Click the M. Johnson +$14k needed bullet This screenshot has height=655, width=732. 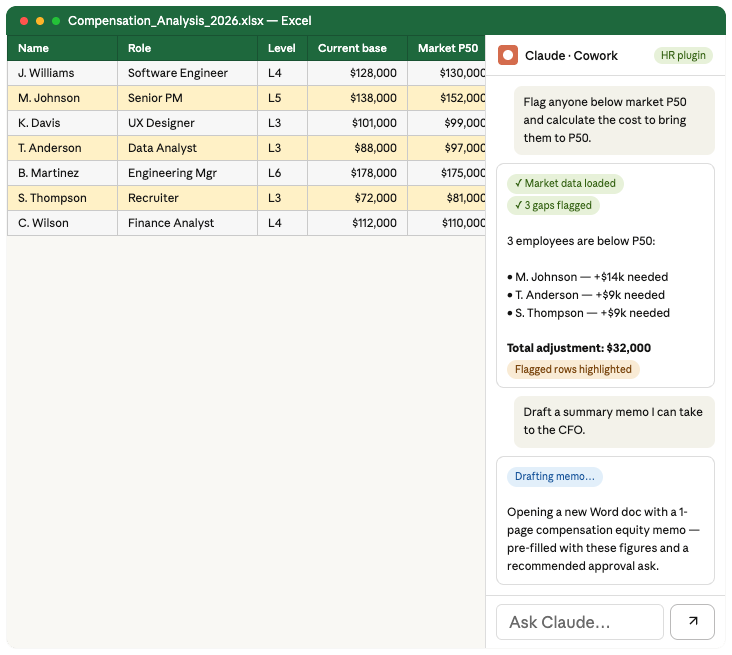click(587, 277)
